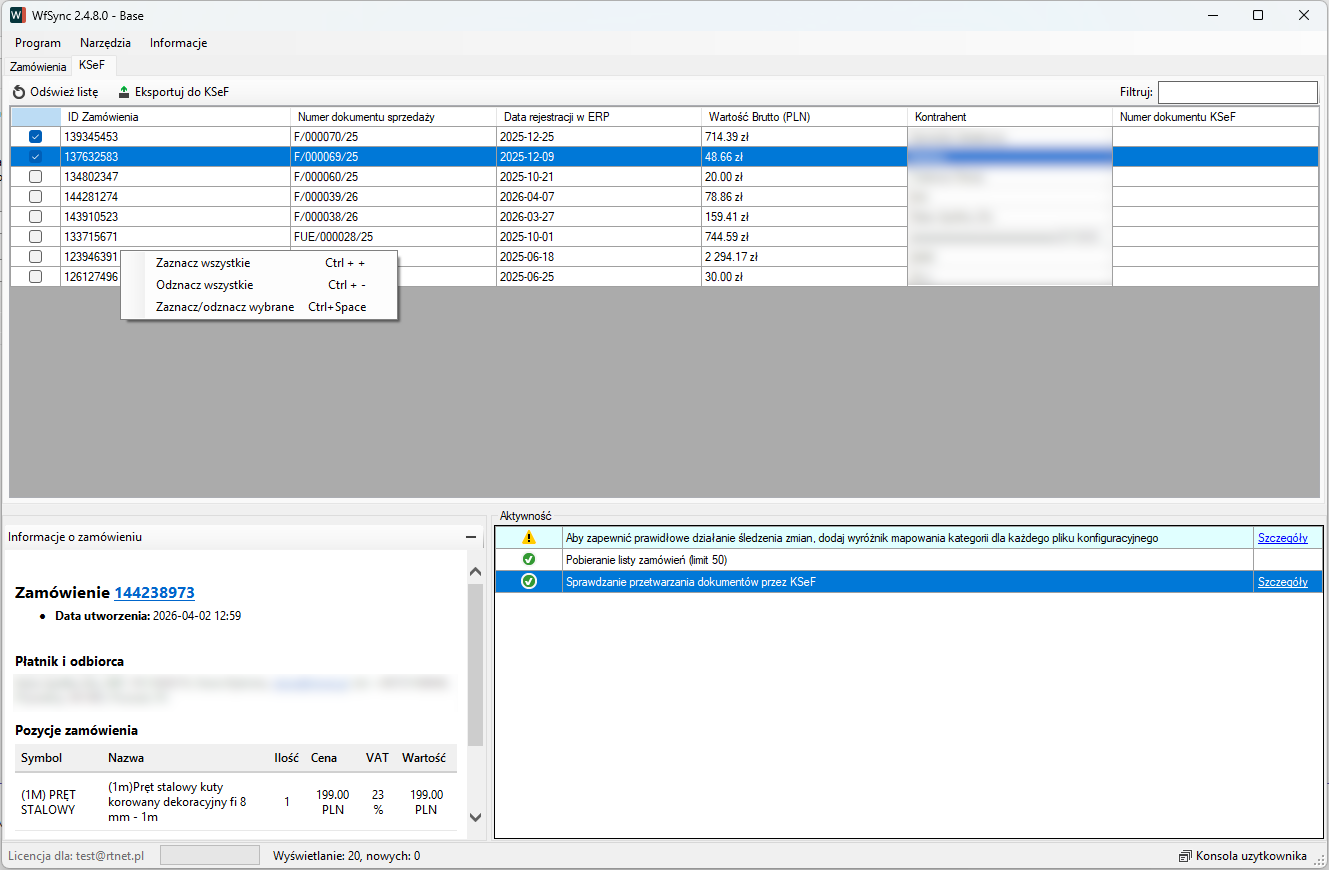Check the checkbox for order 134802347
The height and width of the screenshot is (870, 1329).
point(36,177)
